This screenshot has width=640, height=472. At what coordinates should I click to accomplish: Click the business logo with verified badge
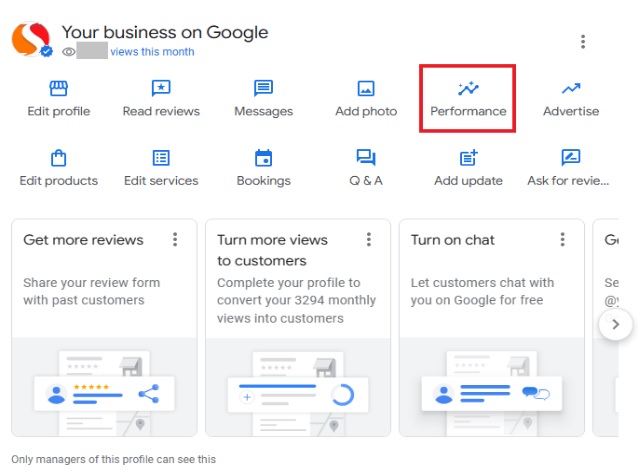(x=32, y=40)
